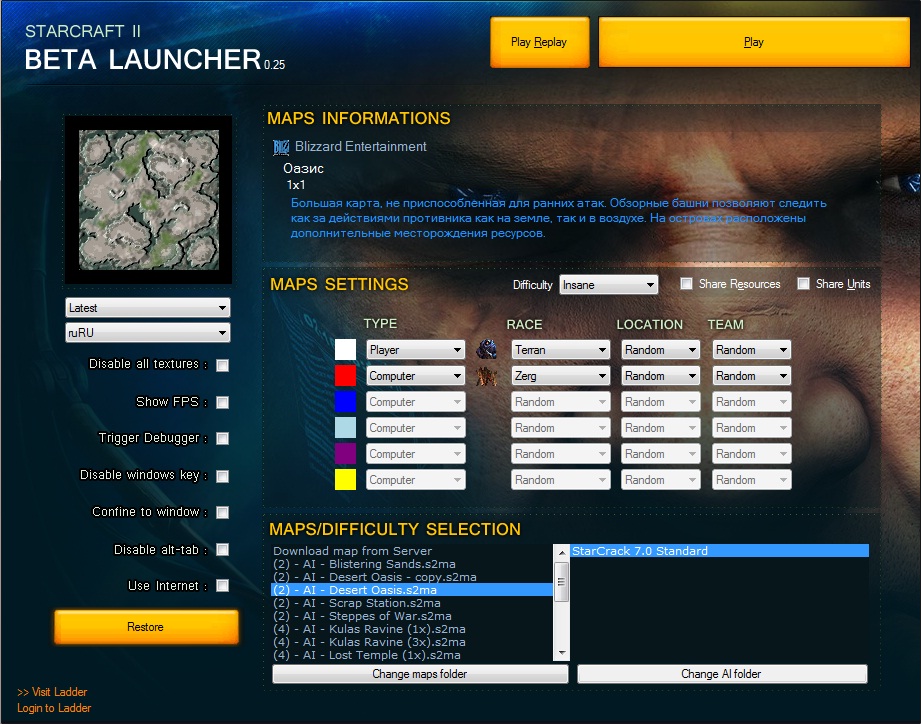The height and width of the screenshot is (724, 921).
Task: Click the Play button
Action: pyautogui.click(x=754, y=42)
